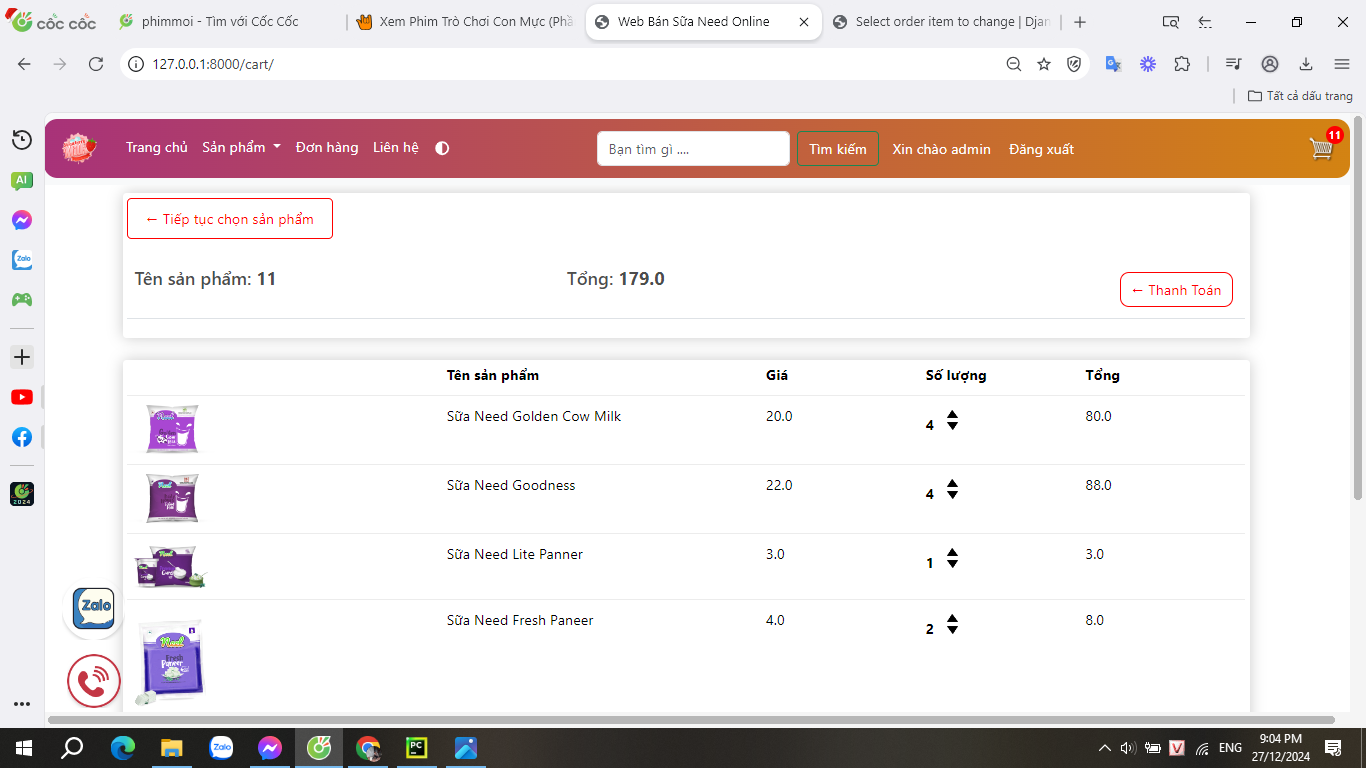Image resolution: width=1366 pixels, height=768 pixels.
Task: Click the Thanh Toán checkout button
Action: coord(1176,290)
